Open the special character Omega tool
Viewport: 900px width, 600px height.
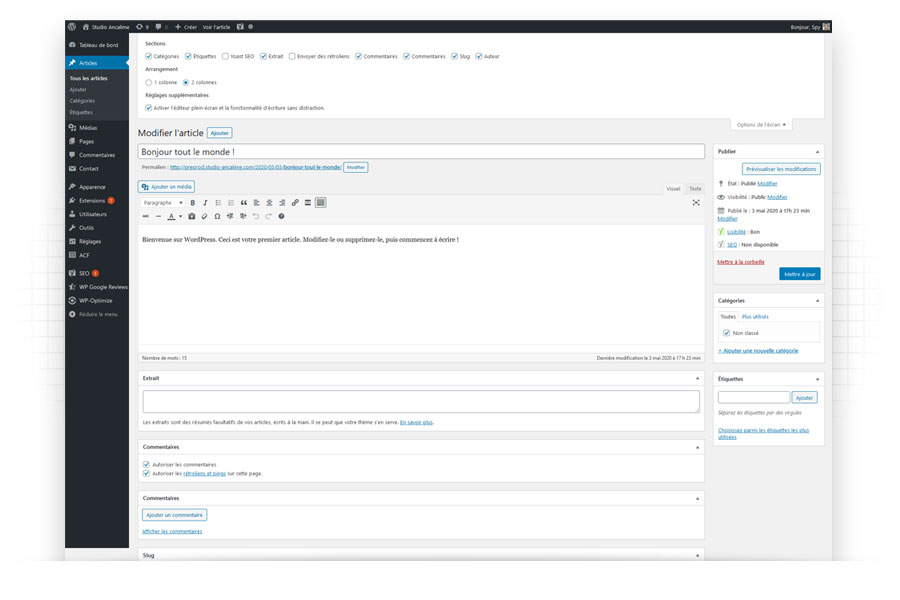(x=217, y=216)
